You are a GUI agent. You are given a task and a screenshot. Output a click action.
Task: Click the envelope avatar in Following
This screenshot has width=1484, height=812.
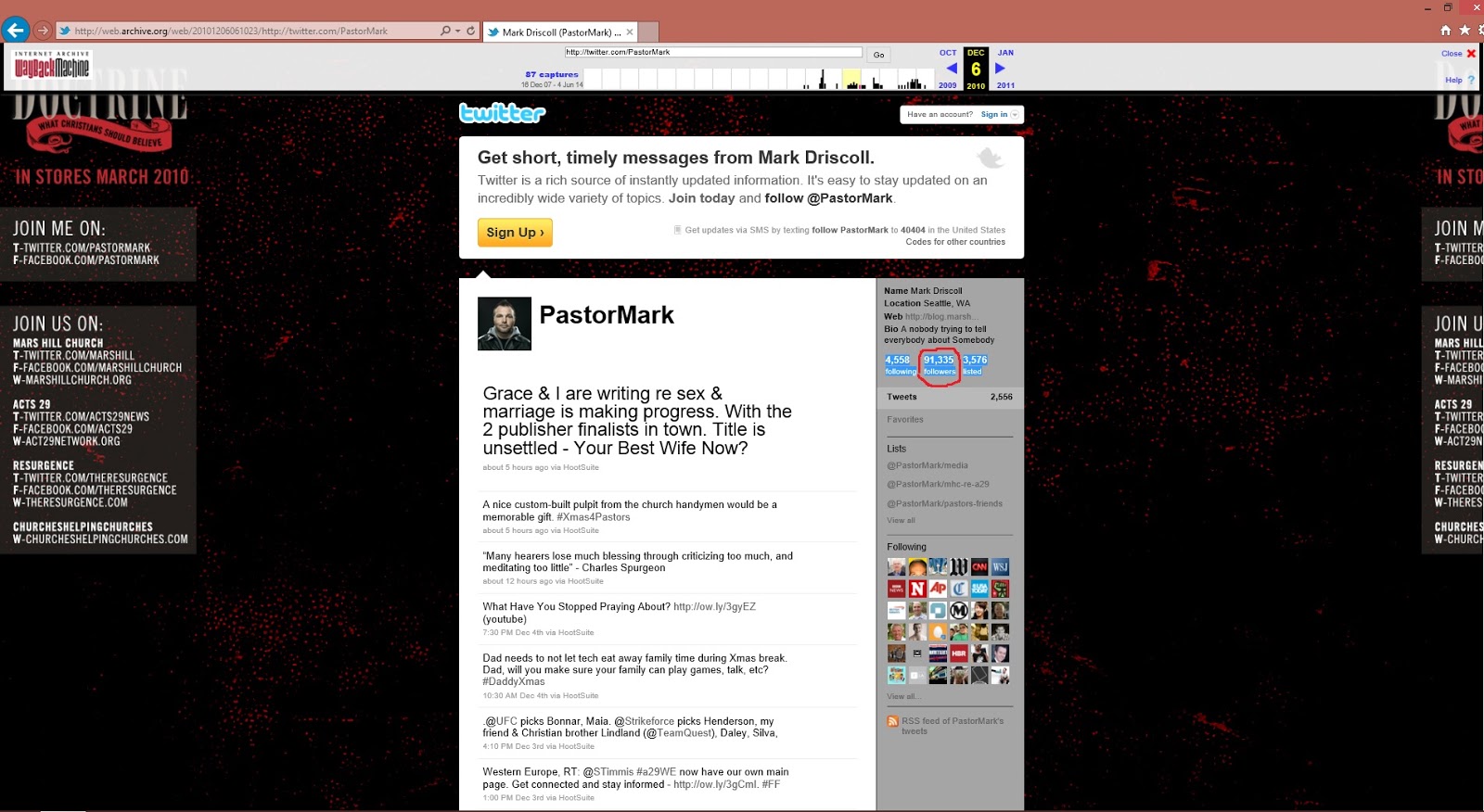pyautogui.click(x=917, y=653)
